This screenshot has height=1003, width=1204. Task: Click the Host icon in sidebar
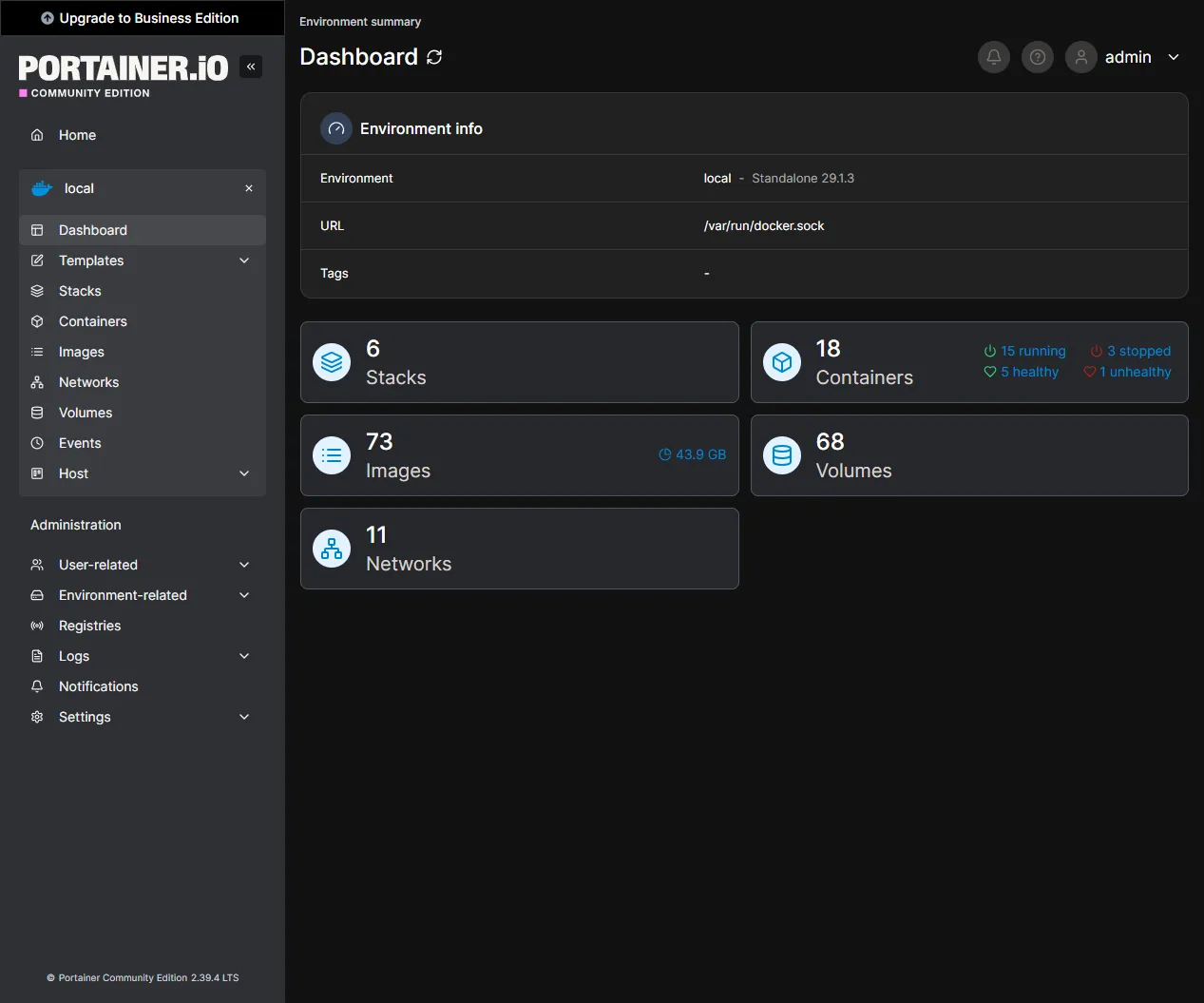pyautogui.click(x=37, y=473)
